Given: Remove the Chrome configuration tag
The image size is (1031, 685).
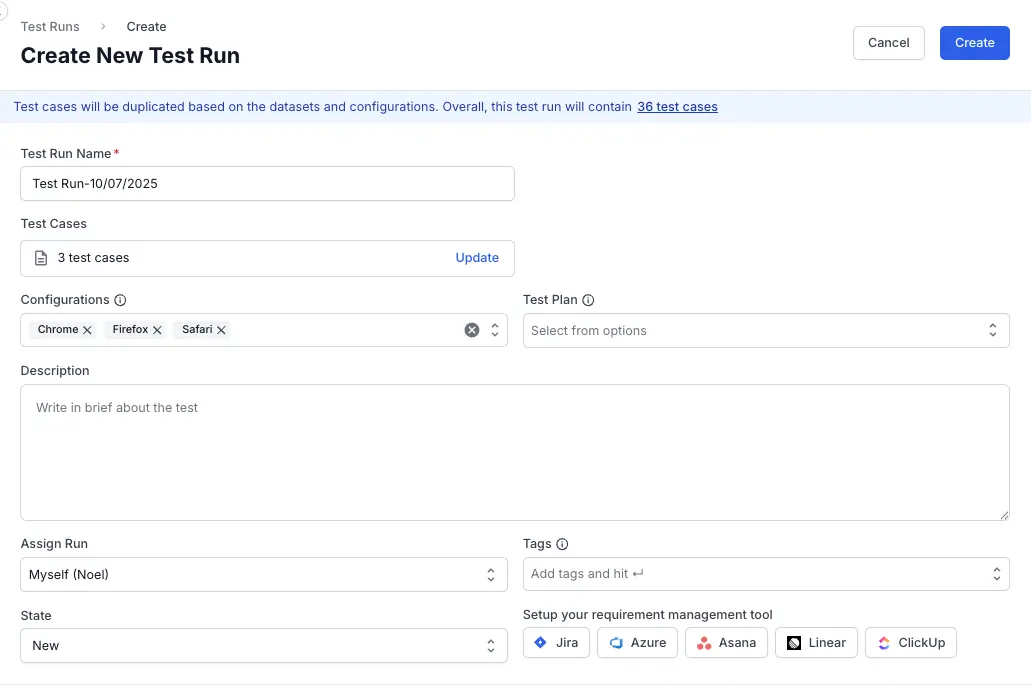Looking at the screenshot, I should 87,330.
